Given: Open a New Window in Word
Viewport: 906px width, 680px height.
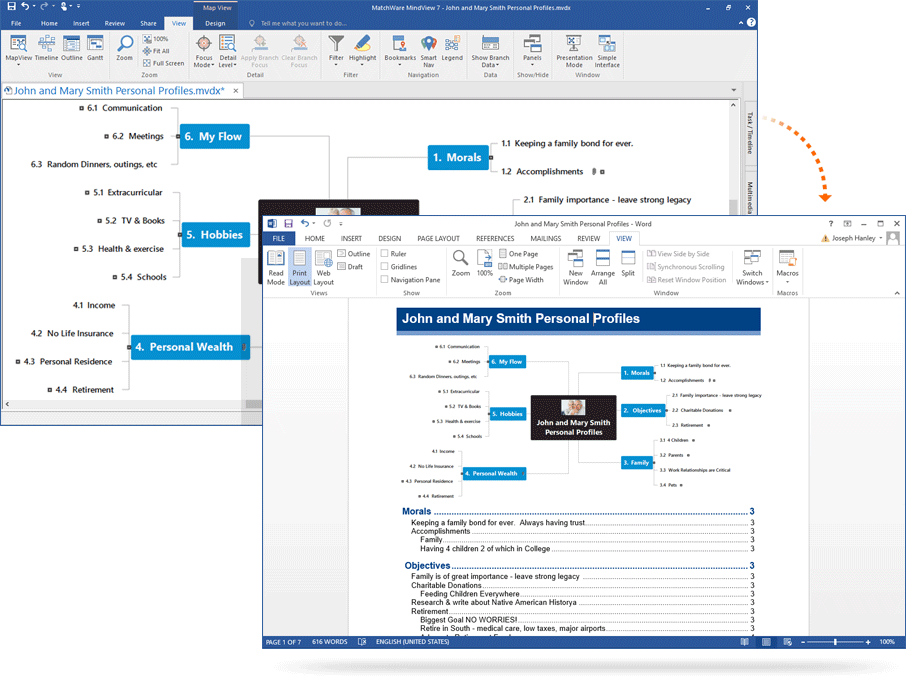Looking at the screenshot, I should (x=575, y=267).
